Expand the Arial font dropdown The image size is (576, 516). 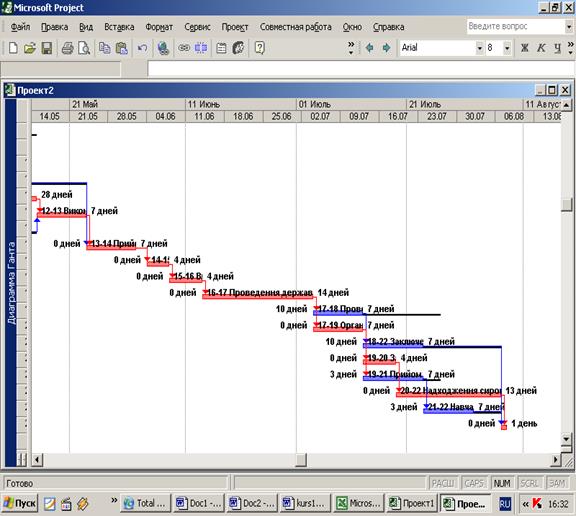(x=479, y=48)
